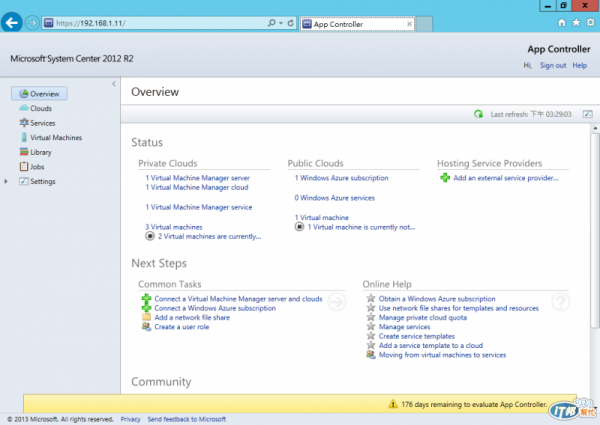
Task: Click the Settings icon in sidebar
Action: point(24,181)
